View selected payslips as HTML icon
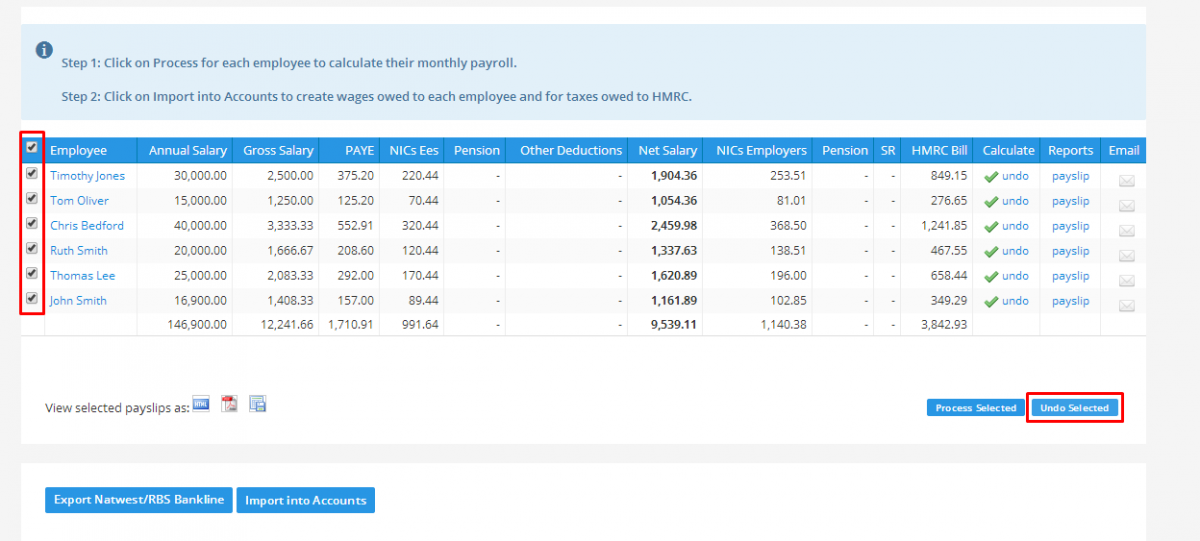 (x=201, y=404)
